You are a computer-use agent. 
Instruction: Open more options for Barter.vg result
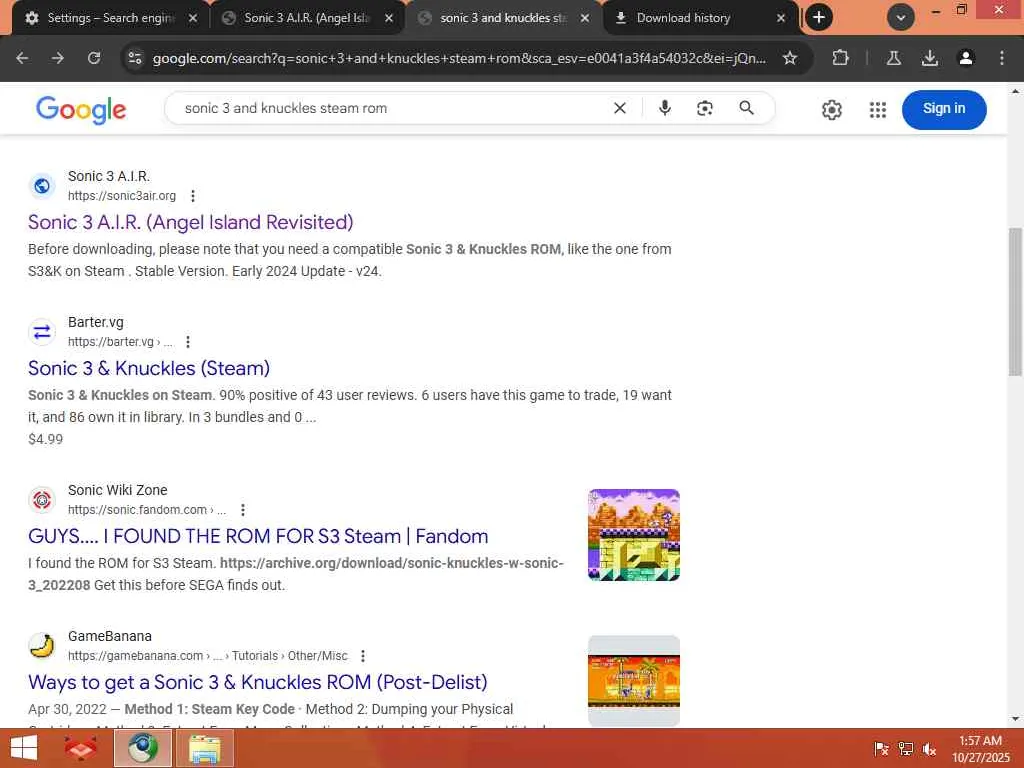[187, 342]
